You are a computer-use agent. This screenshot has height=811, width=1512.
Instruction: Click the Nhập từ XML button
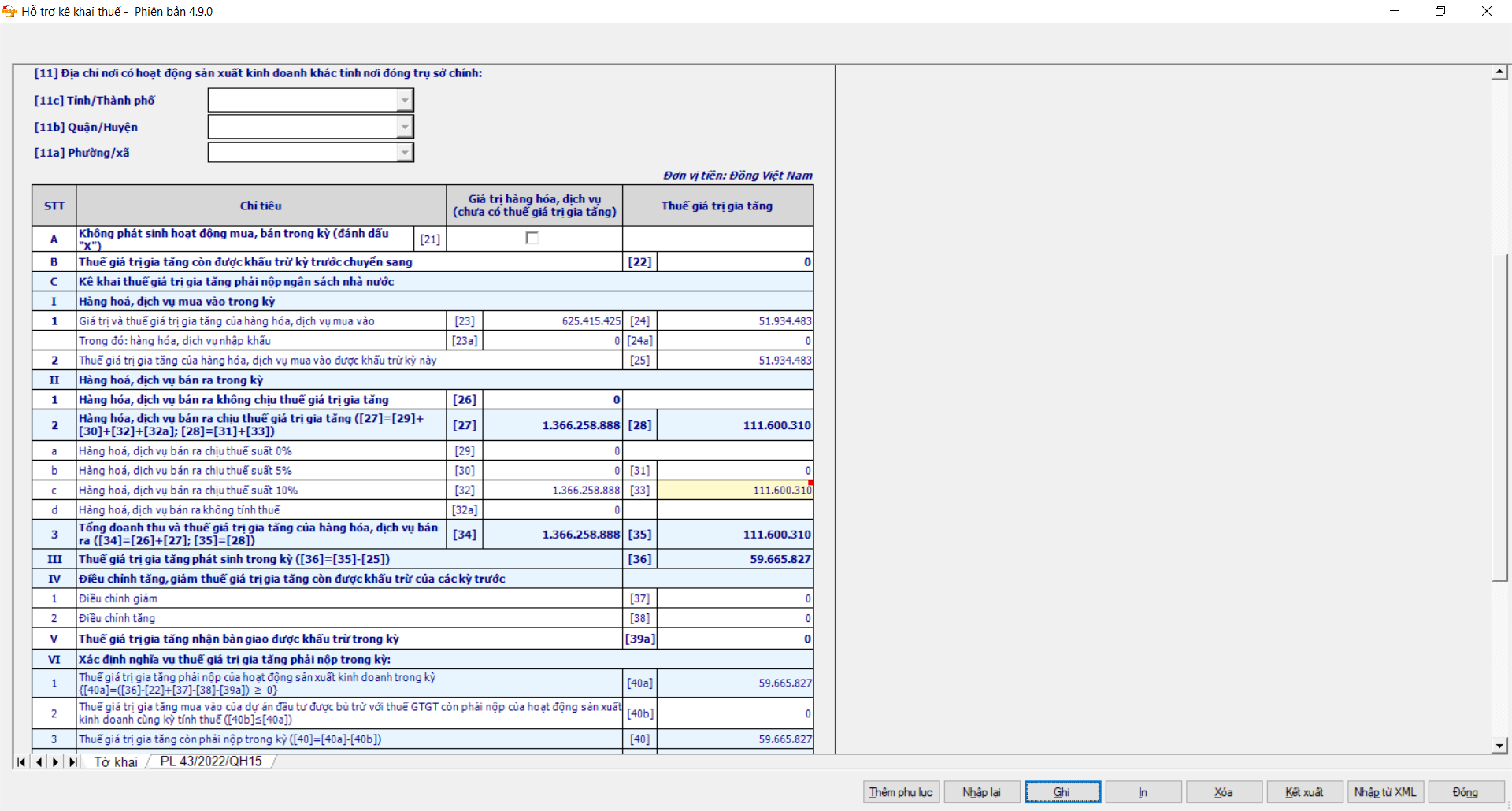coord(1384,792)
